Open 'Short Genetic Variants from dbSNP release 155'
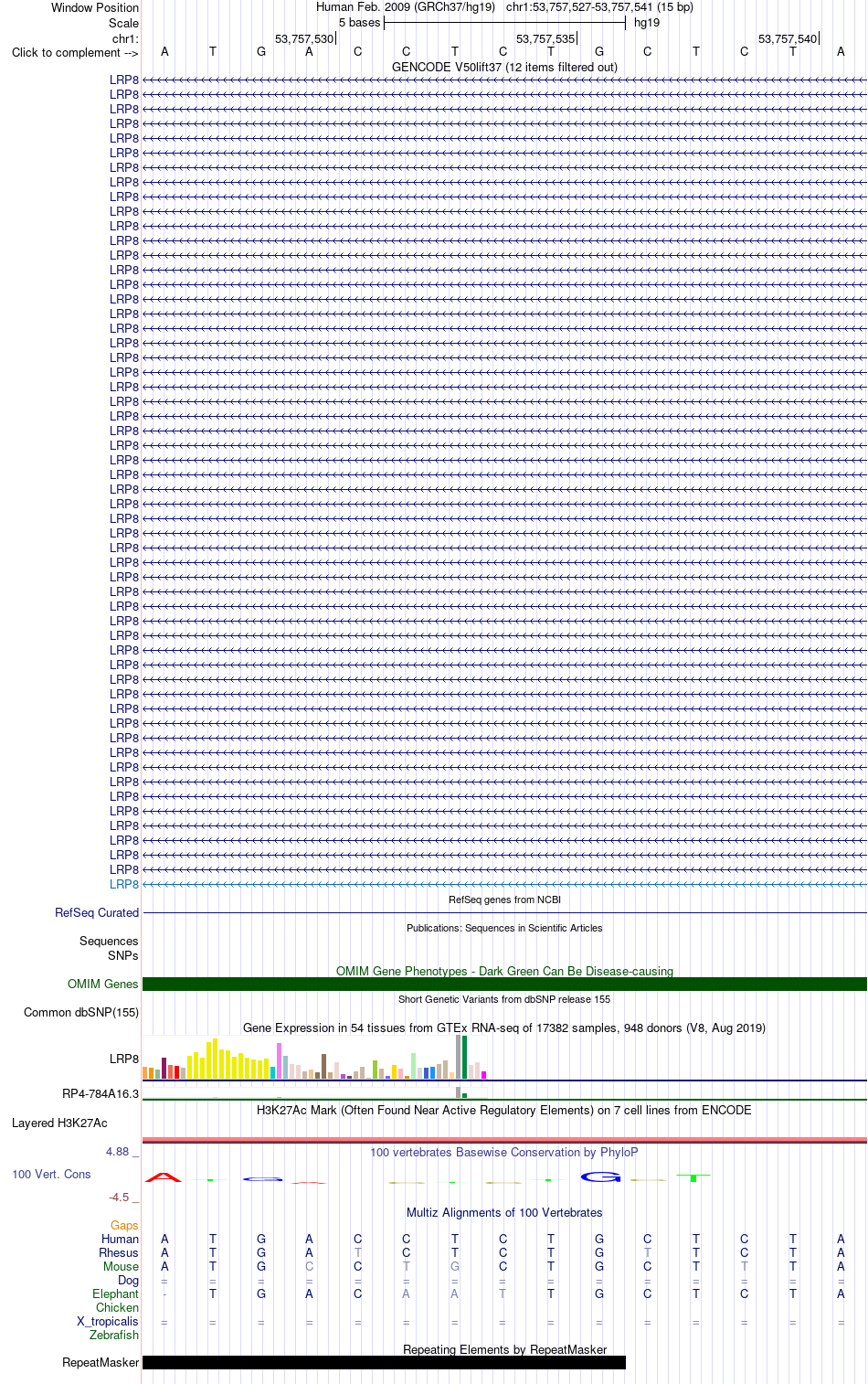868x1384 pixels. (504, 999)
